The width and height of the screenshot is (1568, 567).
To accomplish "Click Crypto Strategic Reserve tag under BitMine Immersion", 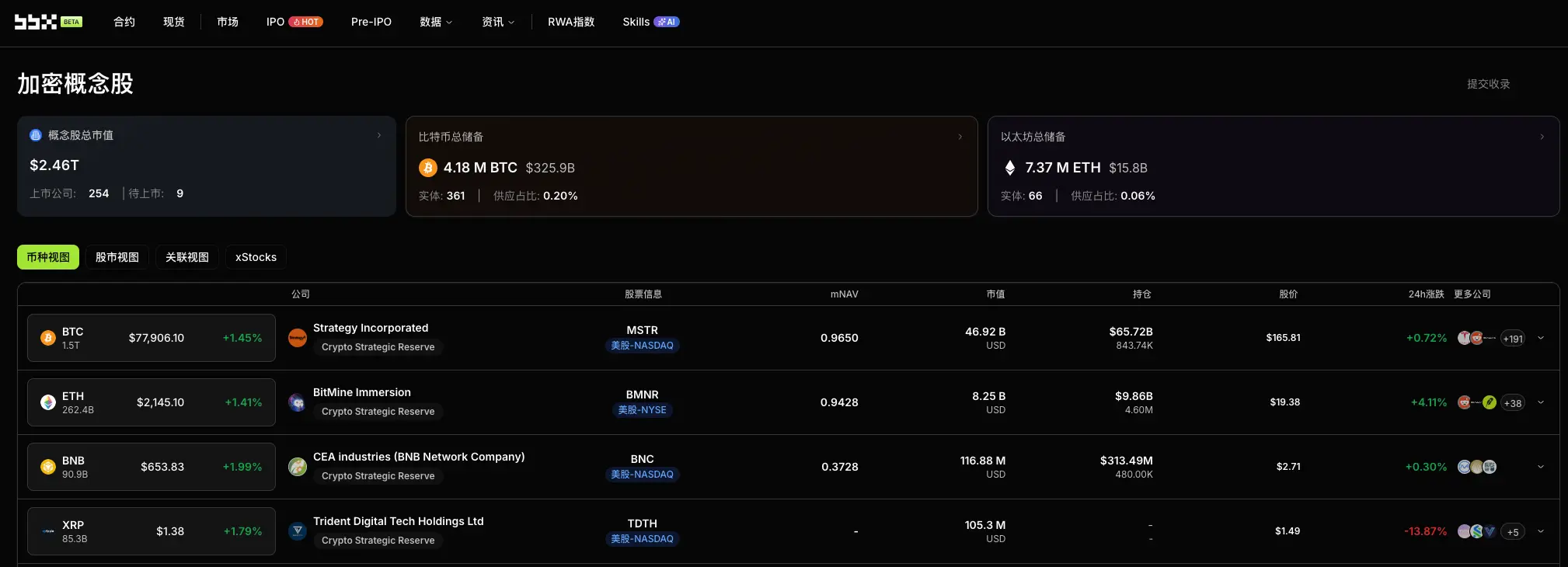I will click(378, 412).
